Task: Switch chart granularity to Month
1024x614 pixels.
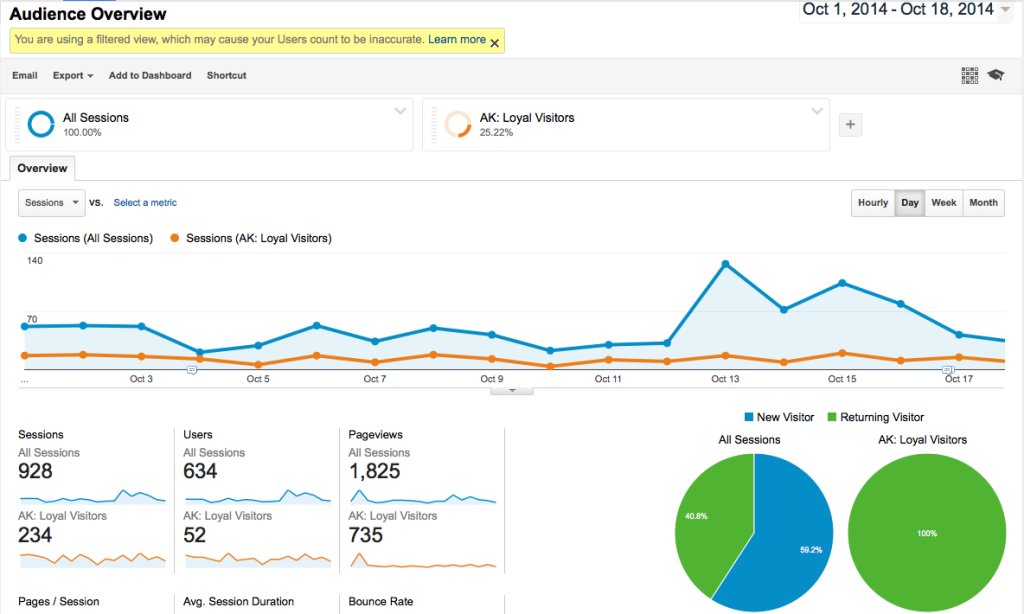Action: click(x=983, y=202)
